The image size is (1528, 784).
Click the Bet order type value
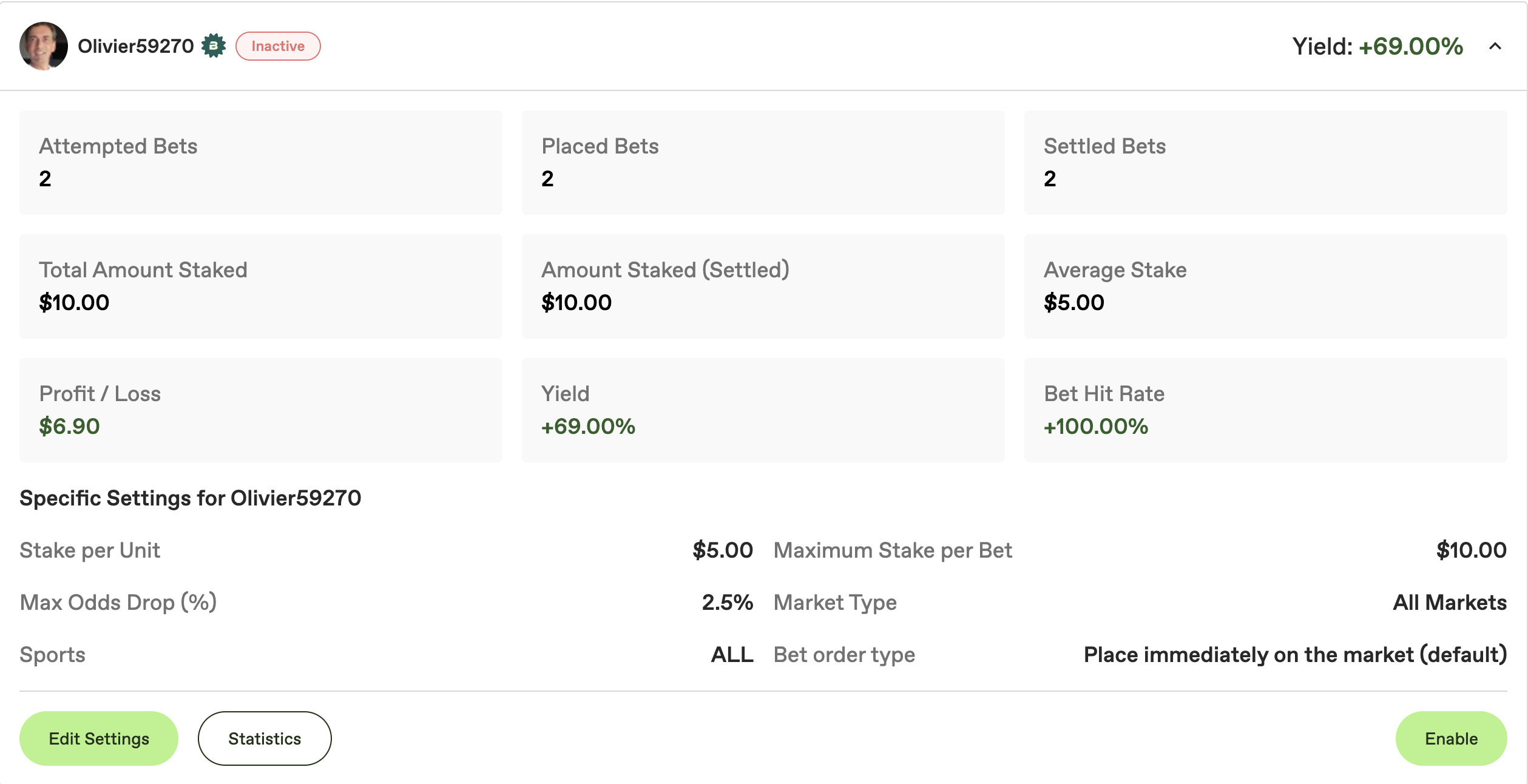1295,655
